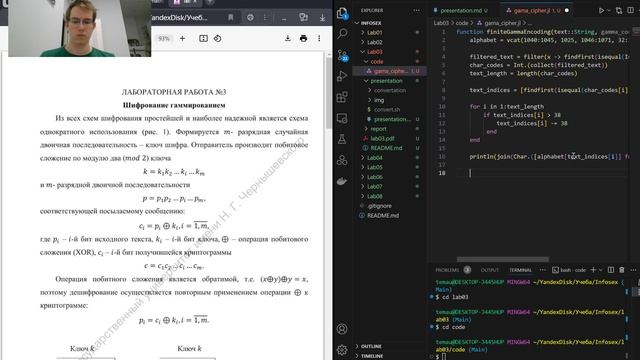The height and width of the screenshot is (360, 640).
Task: Split the editor to the right
Action: 630,10
